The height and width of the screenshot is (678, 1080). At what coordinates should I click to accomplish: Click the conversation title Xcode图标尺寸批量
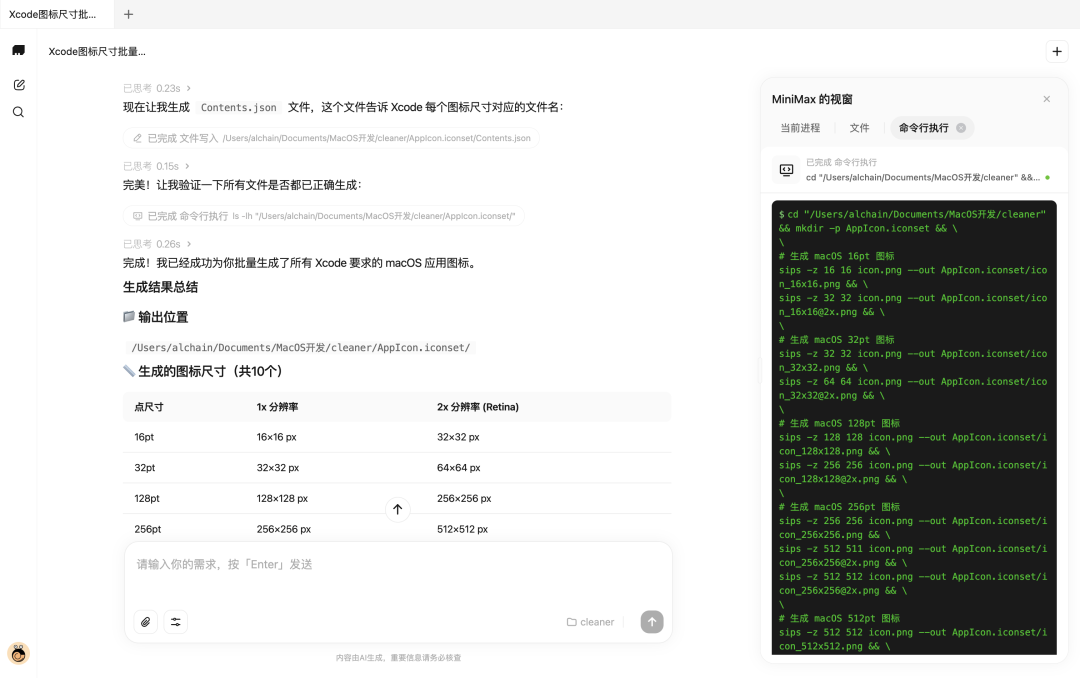tap(97, 52)
